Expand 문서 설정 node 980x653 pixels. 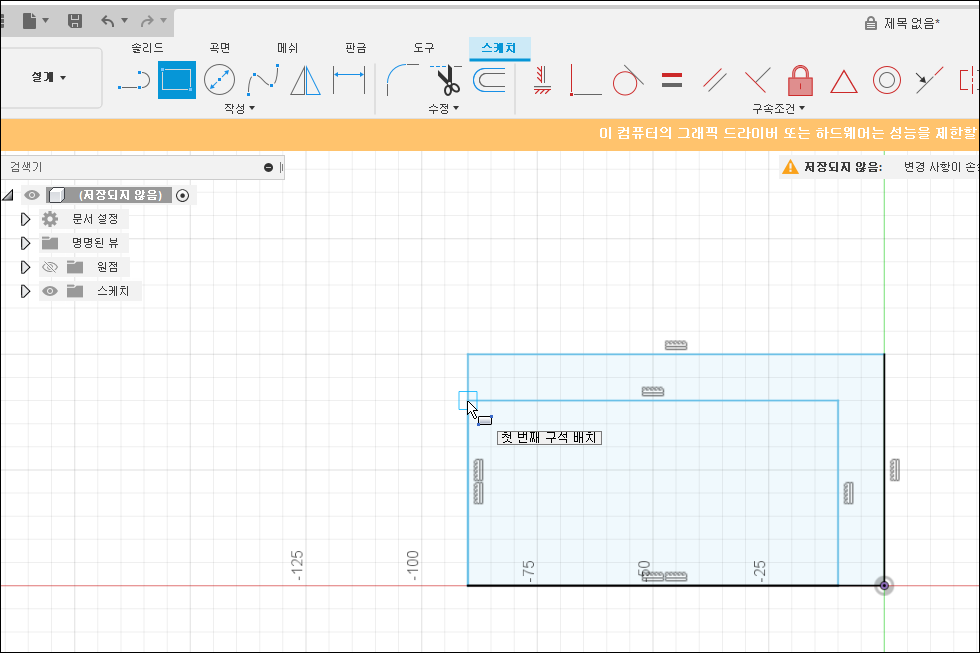tap(25, 219)
